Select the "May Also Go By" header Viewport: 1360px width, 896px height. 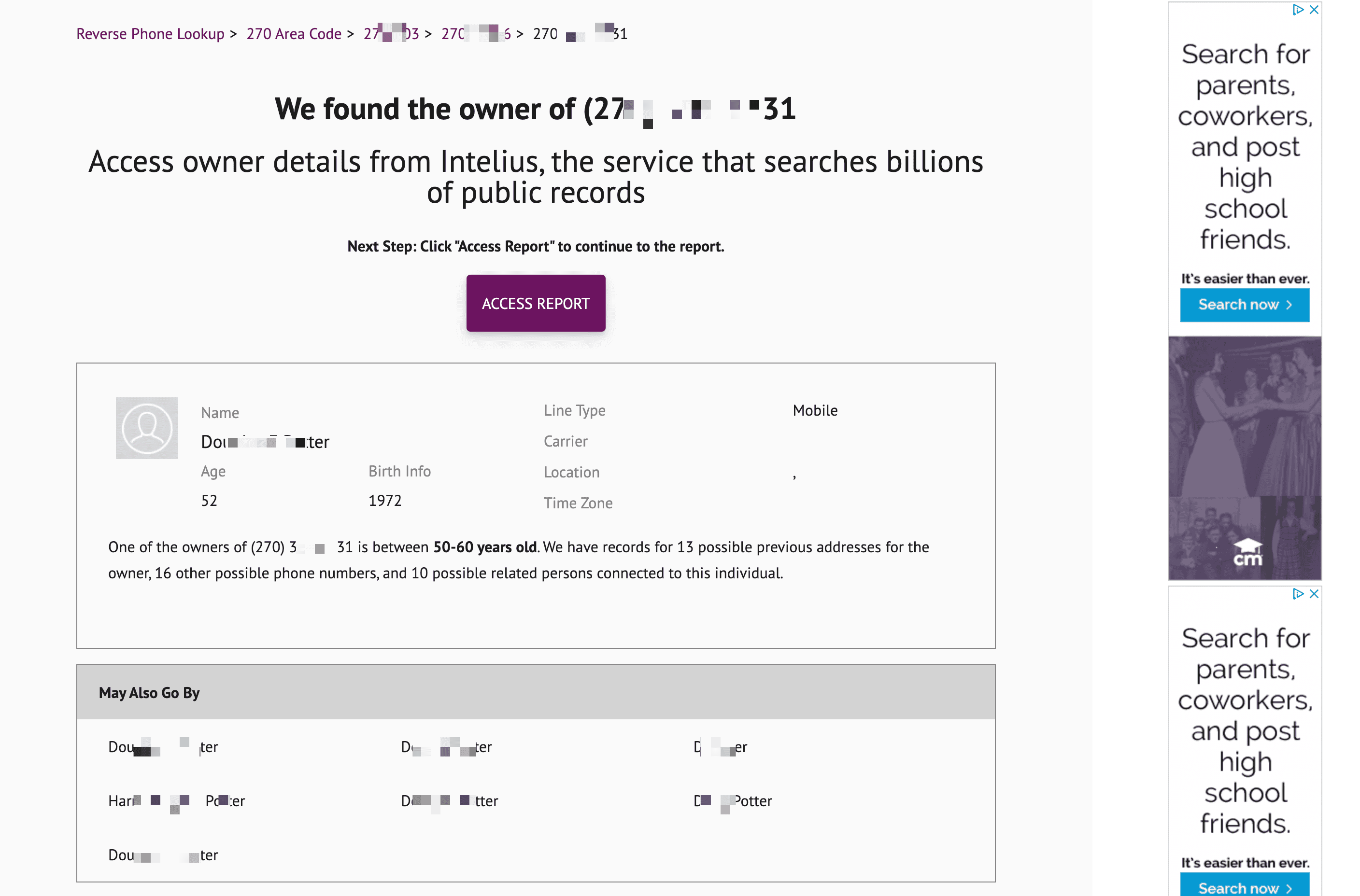click(149, 693)
